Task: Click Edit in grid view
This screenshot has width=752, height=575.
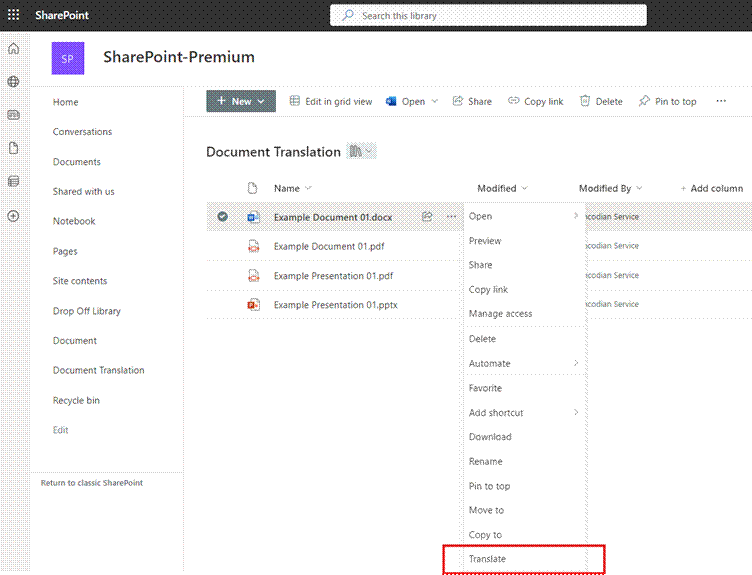Action: point(331,101)
